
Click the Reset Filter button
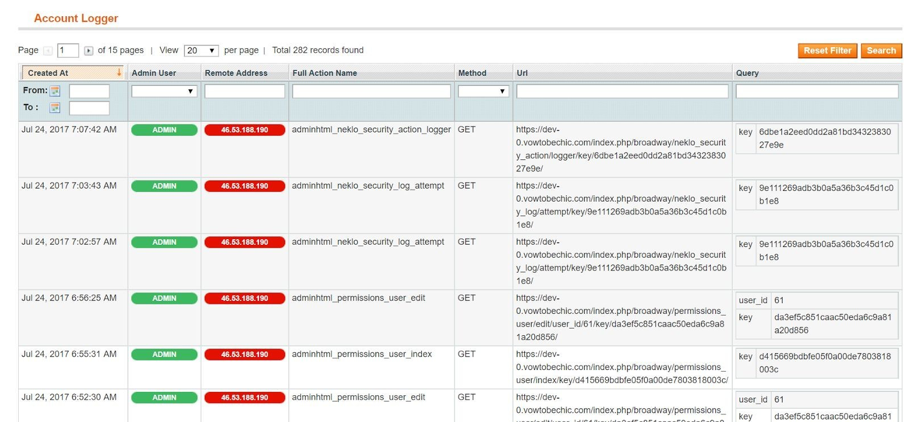point(827,51)
